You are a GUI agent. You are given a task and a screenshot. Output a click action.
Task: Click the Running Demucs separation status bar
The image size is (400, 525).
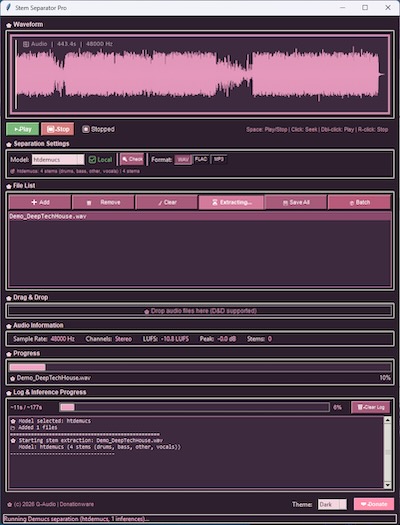point(200,519)
